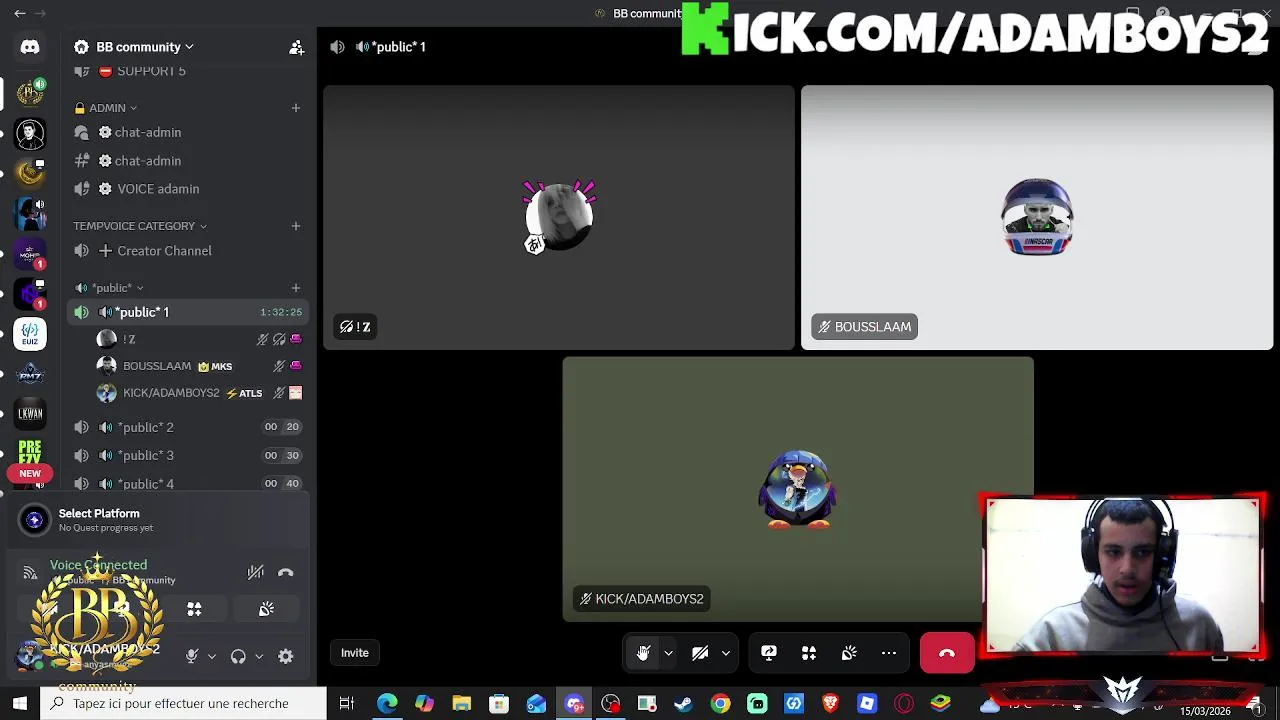This screenshot has width=1280, height=720.
Task: Open Roblox from the taskbar
Action: [867, 704]
